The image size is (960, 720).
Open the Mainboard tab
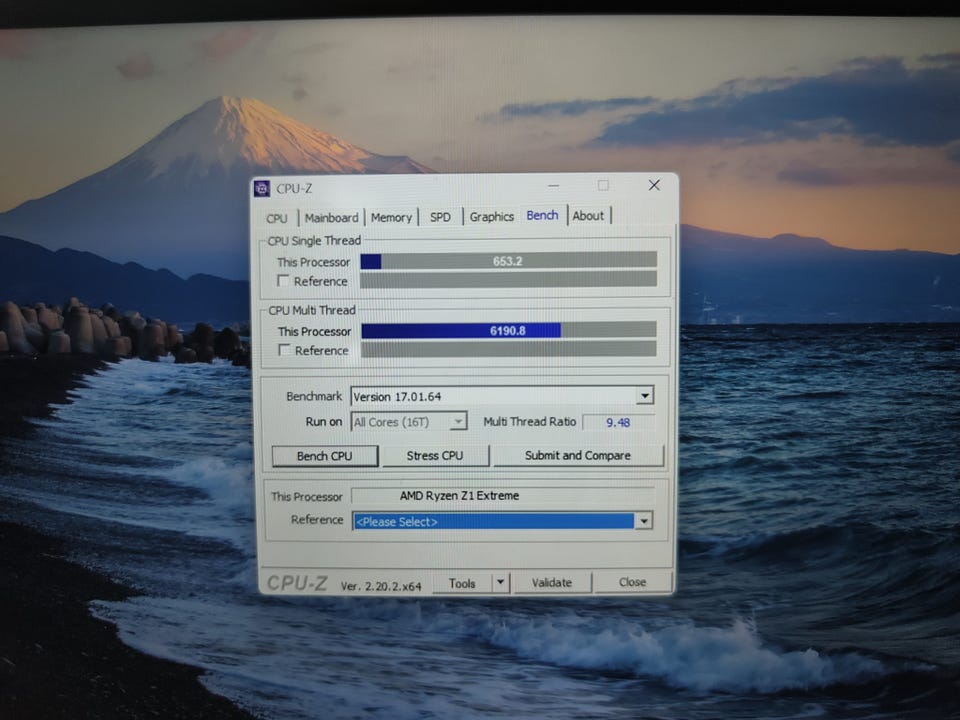pyautogui.click(x=331, y=217)
